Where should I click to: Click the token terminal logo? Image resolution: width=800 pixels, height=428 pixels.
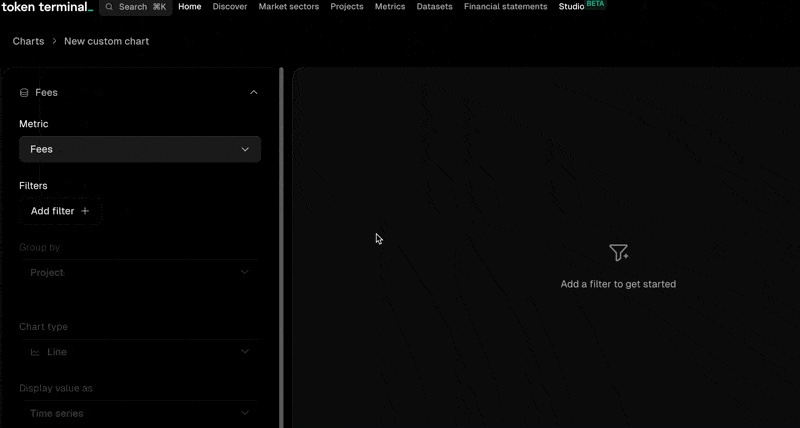pyautogui.click(x=47, y=7)
